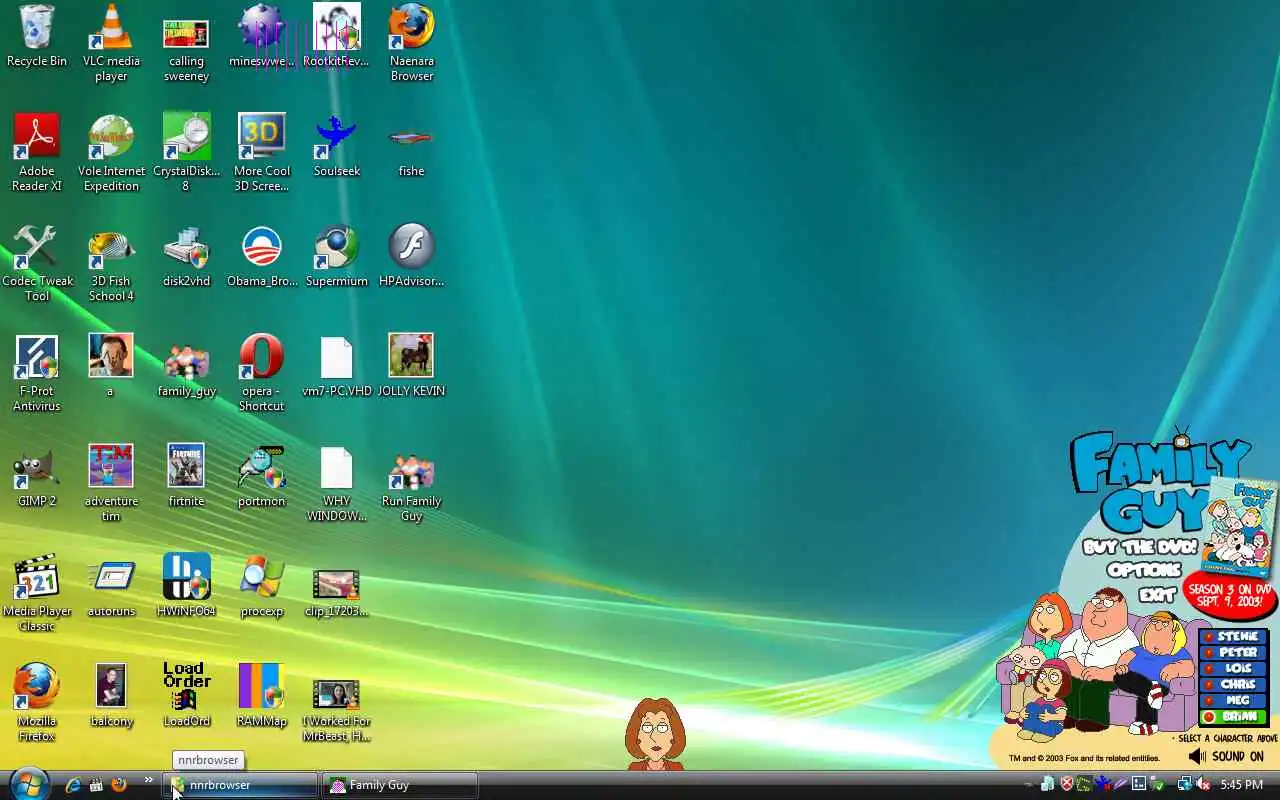Choose Brian in the character list

[1234, 716]
